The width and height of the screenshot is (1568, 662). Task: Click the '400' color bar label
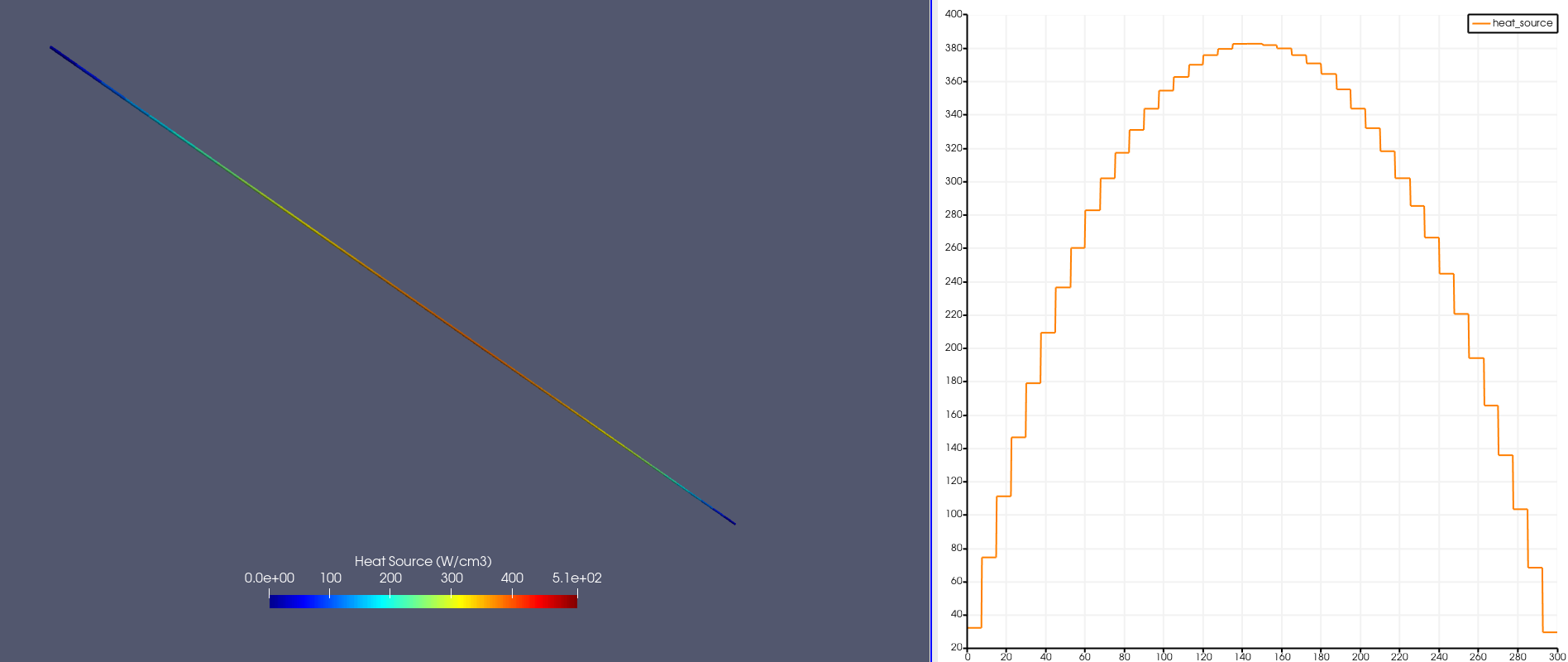512,578
